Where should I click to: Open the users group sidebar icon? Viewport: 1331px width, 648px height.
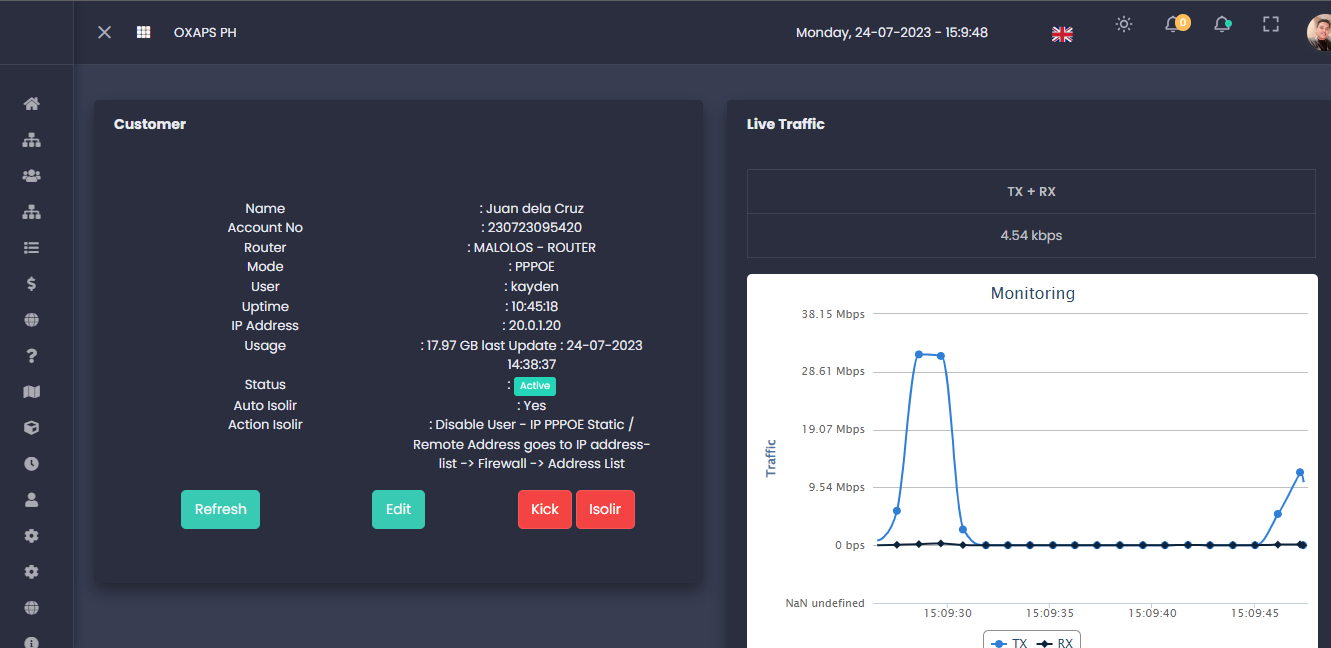click(31, 176)
